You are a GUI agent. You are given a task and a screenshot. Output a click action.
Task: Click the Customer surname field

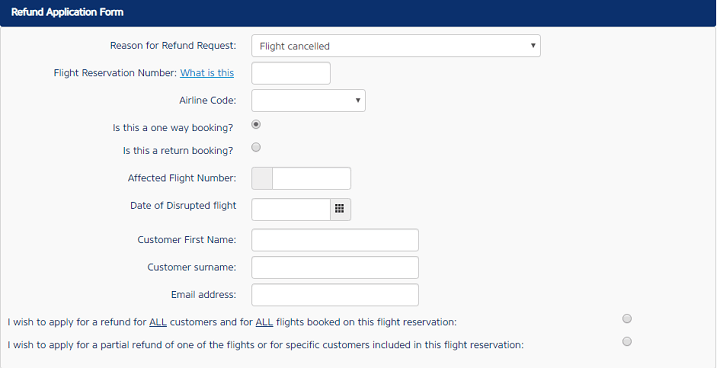click(x=335, y=267)
